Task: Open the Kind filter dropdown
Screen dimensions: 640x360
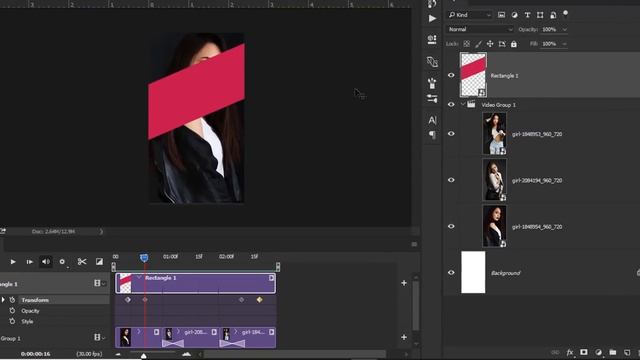Action: [x=469, y=15]
